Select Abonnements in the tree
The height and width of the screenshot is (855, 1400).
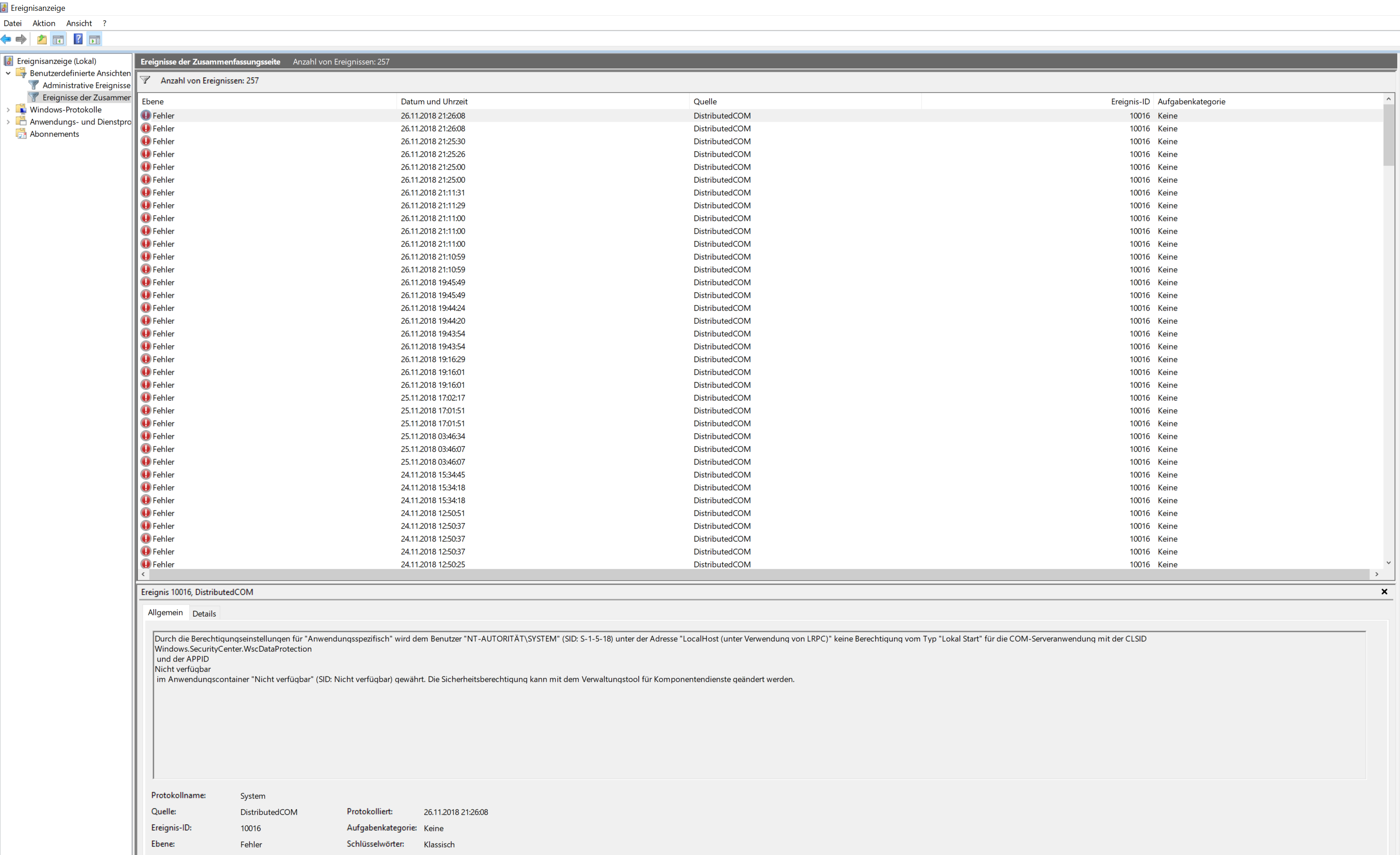pos(54,134)
